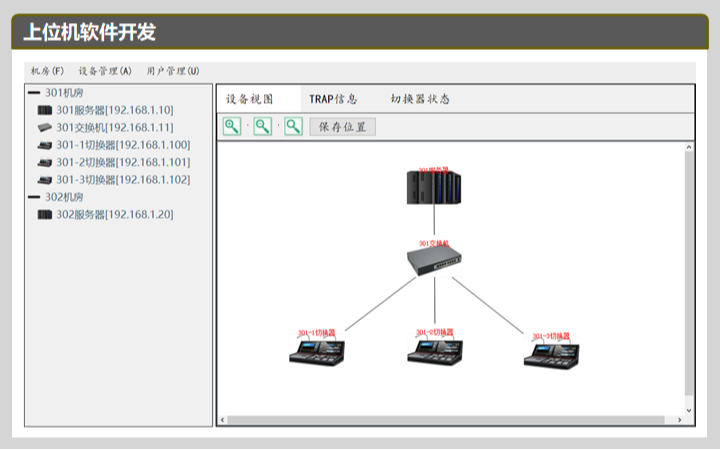Screen dimensions: 720x450
Task: Click the vertical scrollbar down arrow
Action: [x=689, y=411]
